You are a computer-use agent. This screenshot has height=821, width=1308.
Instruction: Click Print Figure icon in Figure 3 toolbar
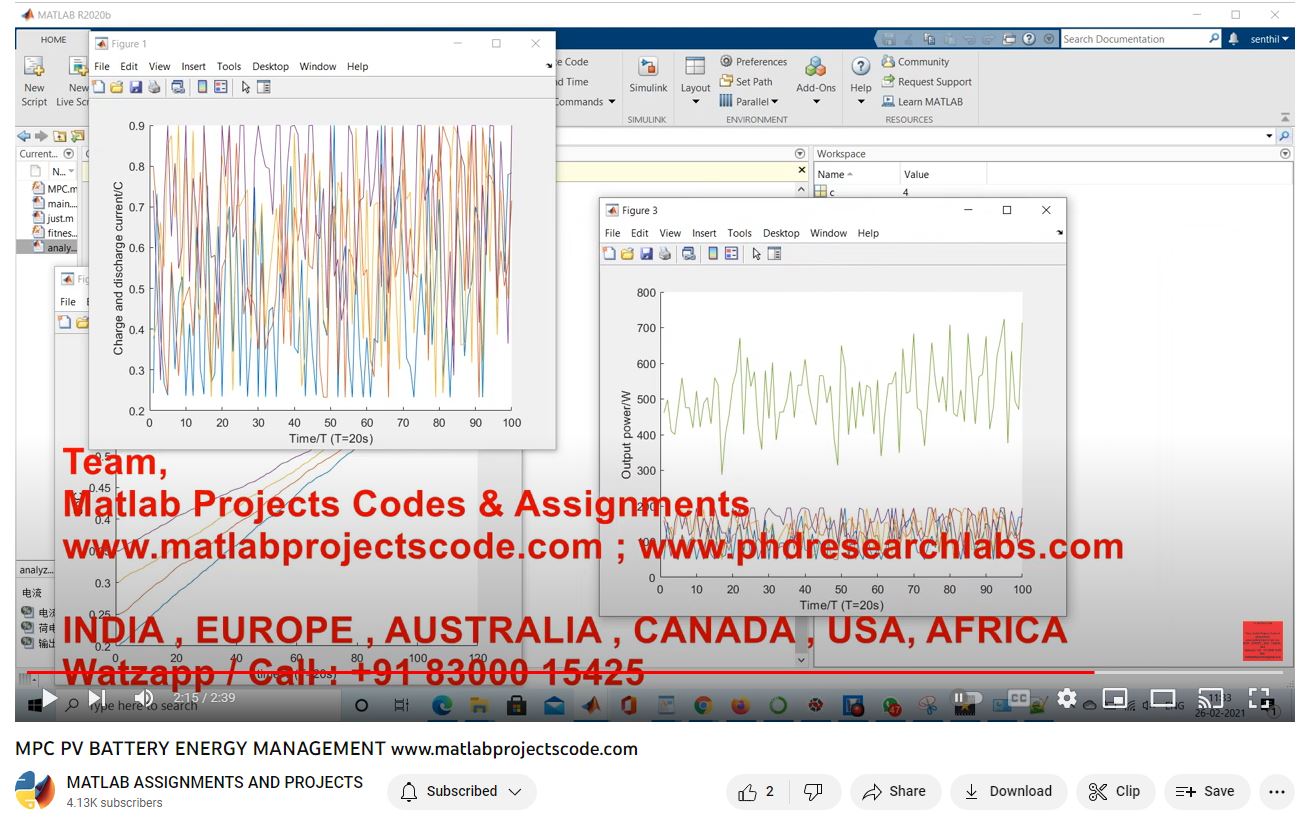[664, 254]
